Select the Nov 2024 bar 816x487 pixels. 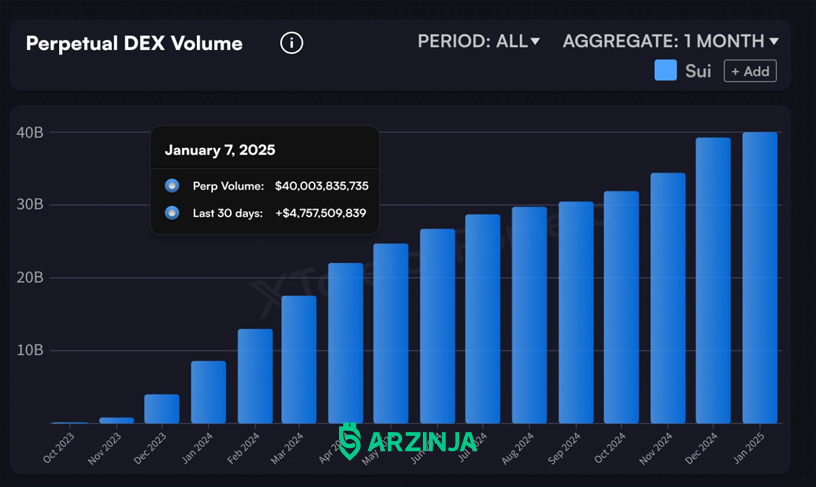(x=668, y=298)
